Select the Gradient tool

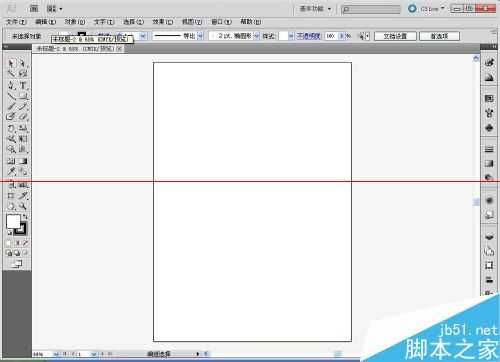click(x=23, y=161)
